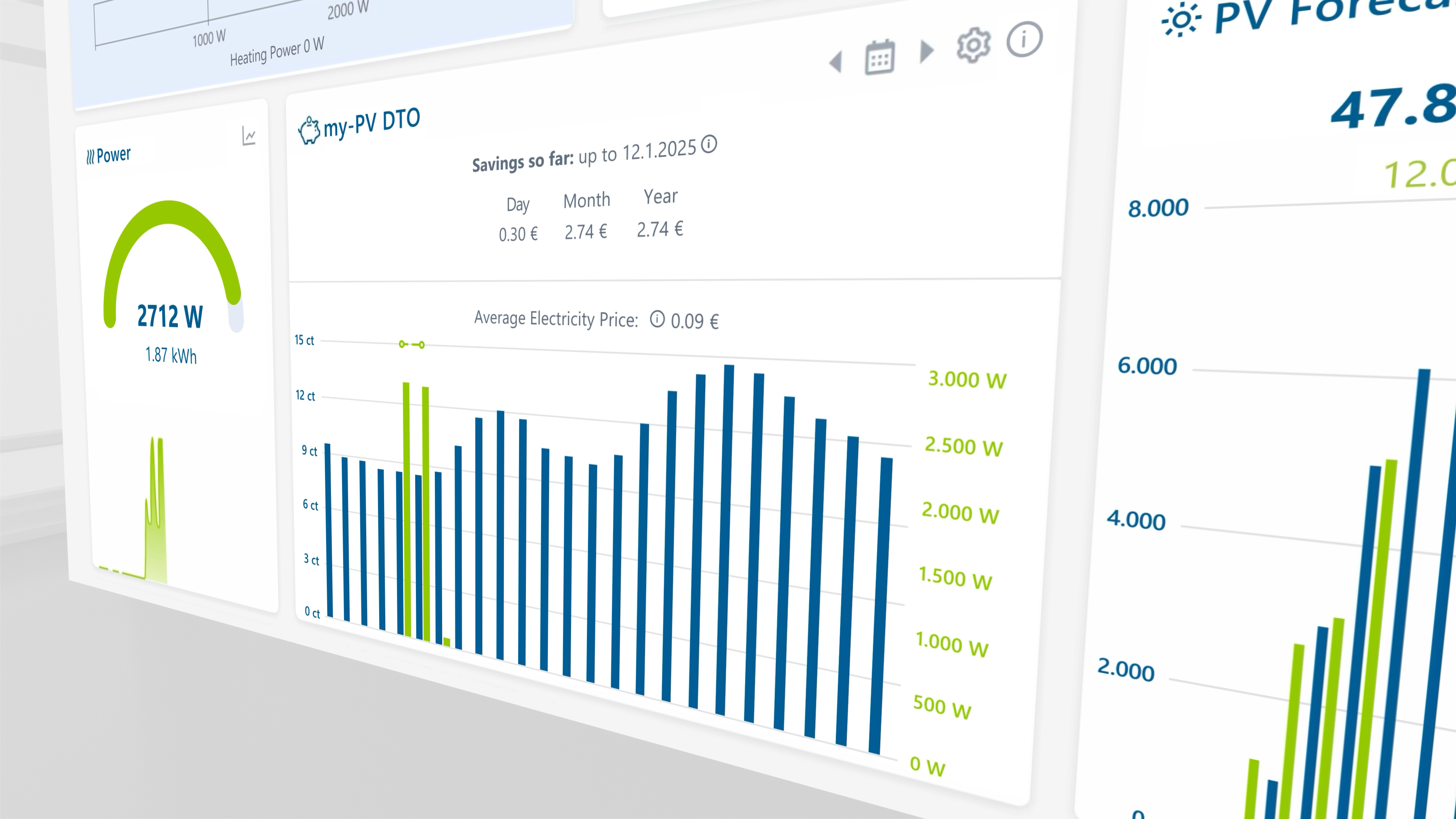Click the piggy bank my-PV DTO icon
1456x819 pixels.
click(309, 130)
